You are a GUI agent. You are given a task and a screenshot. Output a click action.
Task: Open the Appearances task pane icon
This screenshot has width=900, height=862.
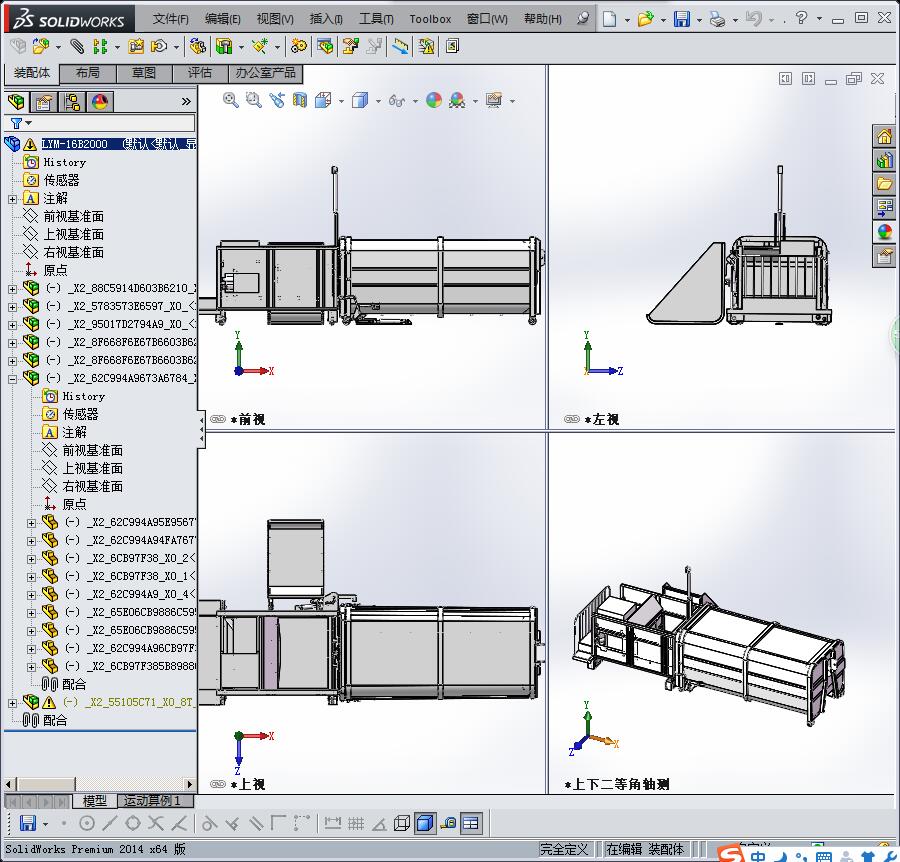coord(884,232)
